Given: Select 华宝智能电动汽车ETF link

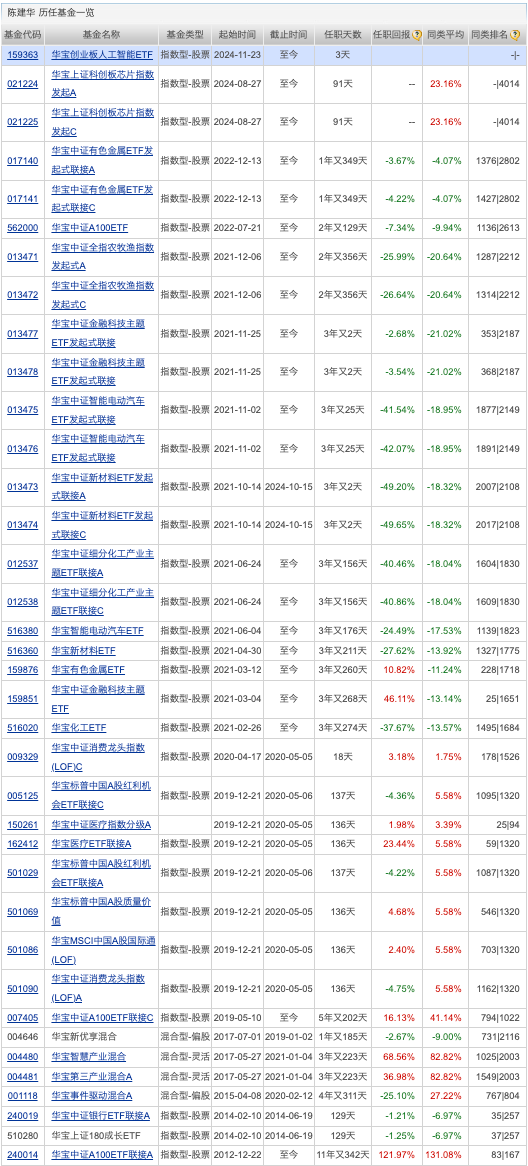Looking at the screenshot, I should (x=97, y=631).
